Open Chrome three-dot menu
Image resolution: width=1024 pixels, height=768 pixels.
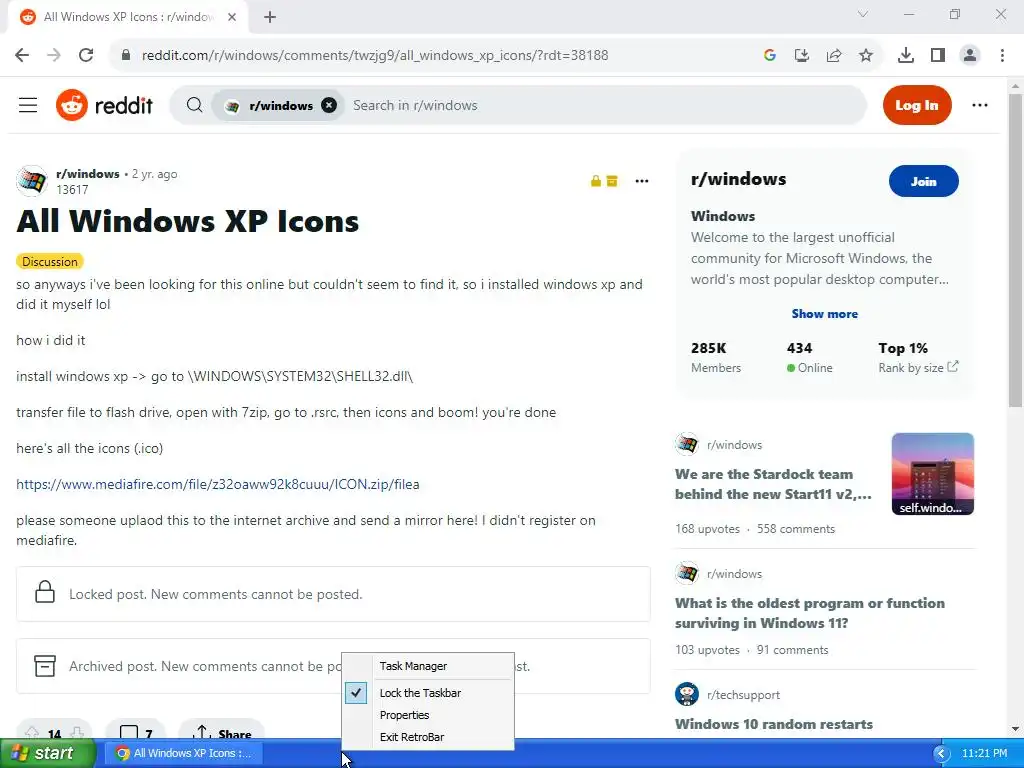(1002, 56)
